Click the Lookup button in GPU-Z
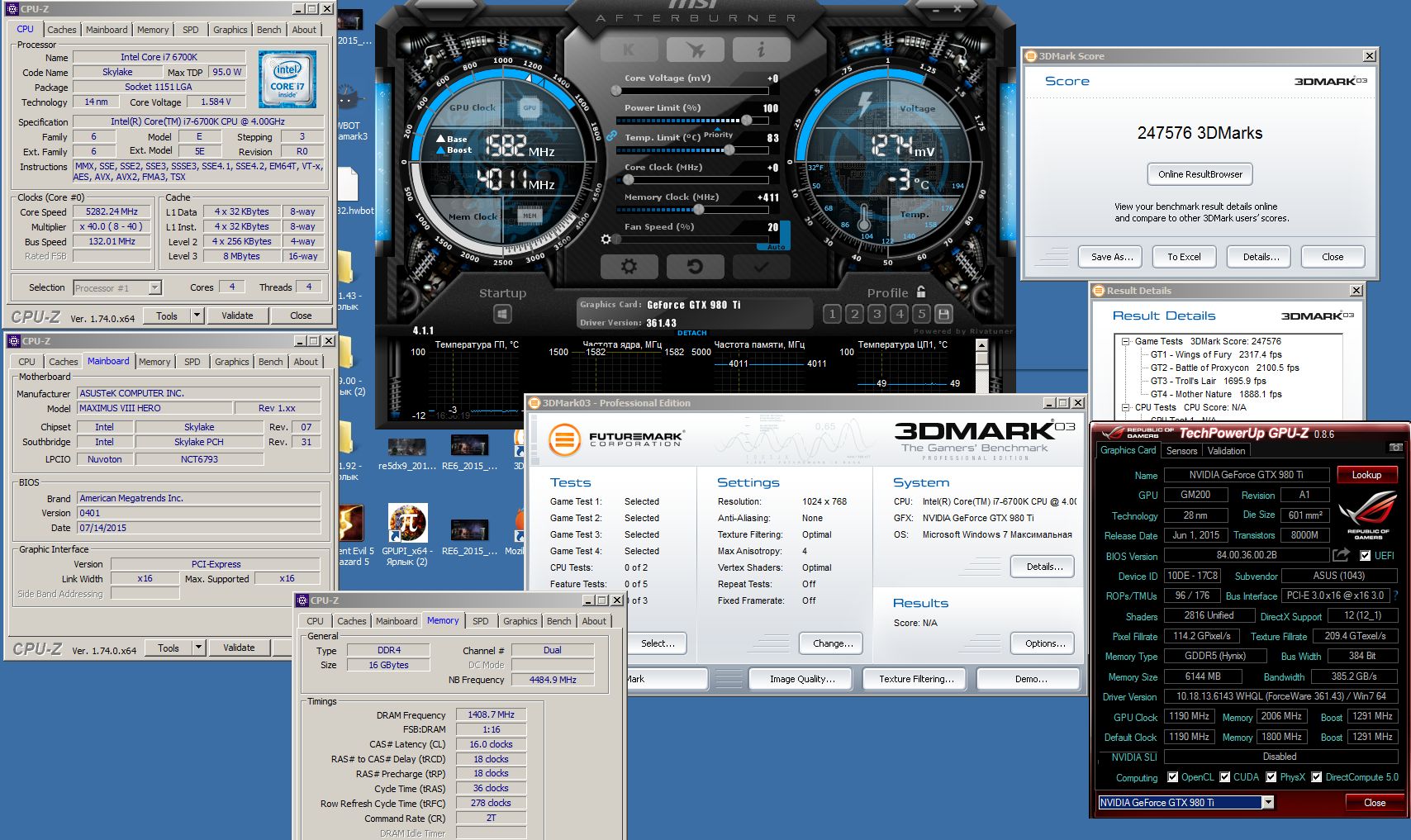This screenshot has height=840, width=1411. click(1366, 475)
